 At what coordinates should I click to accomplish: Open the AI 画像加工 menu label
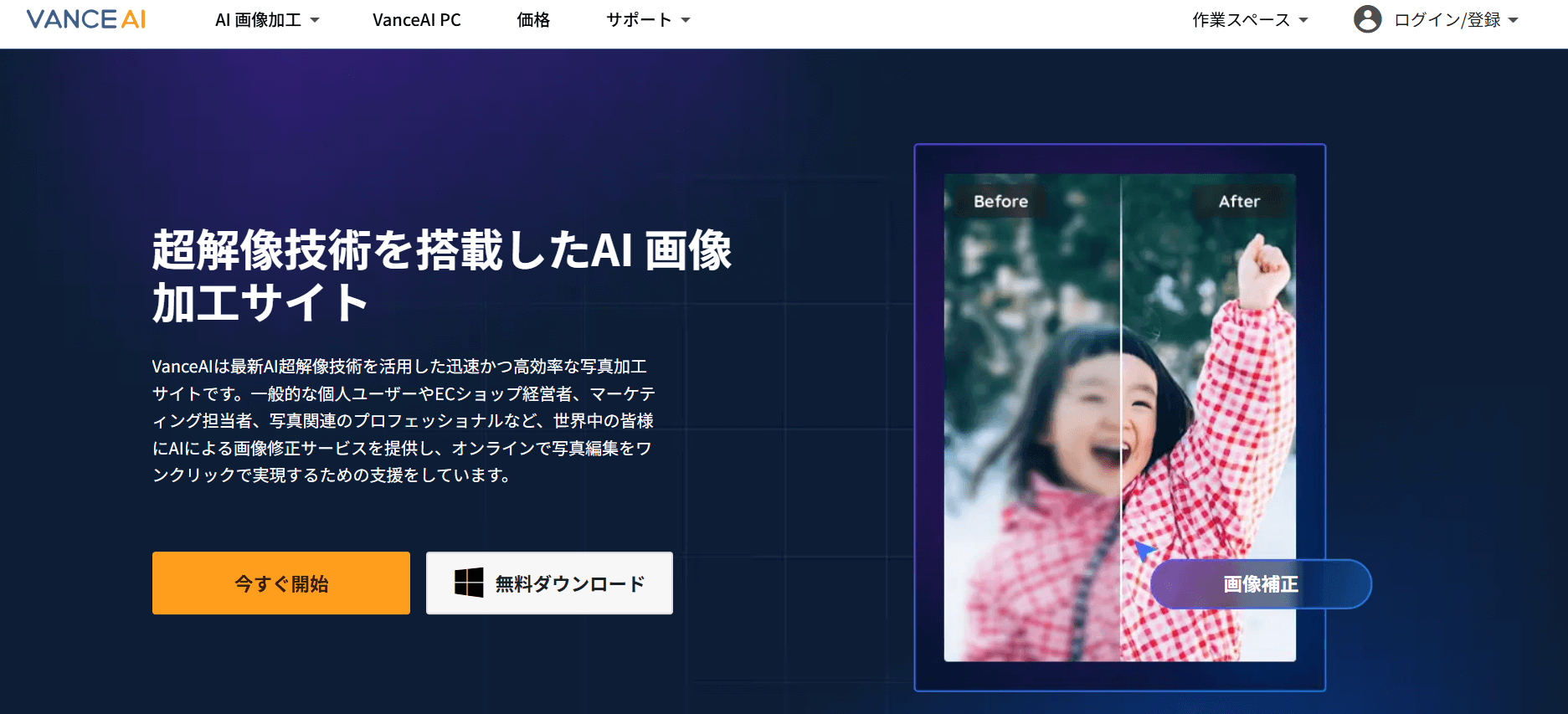(258, 20)
